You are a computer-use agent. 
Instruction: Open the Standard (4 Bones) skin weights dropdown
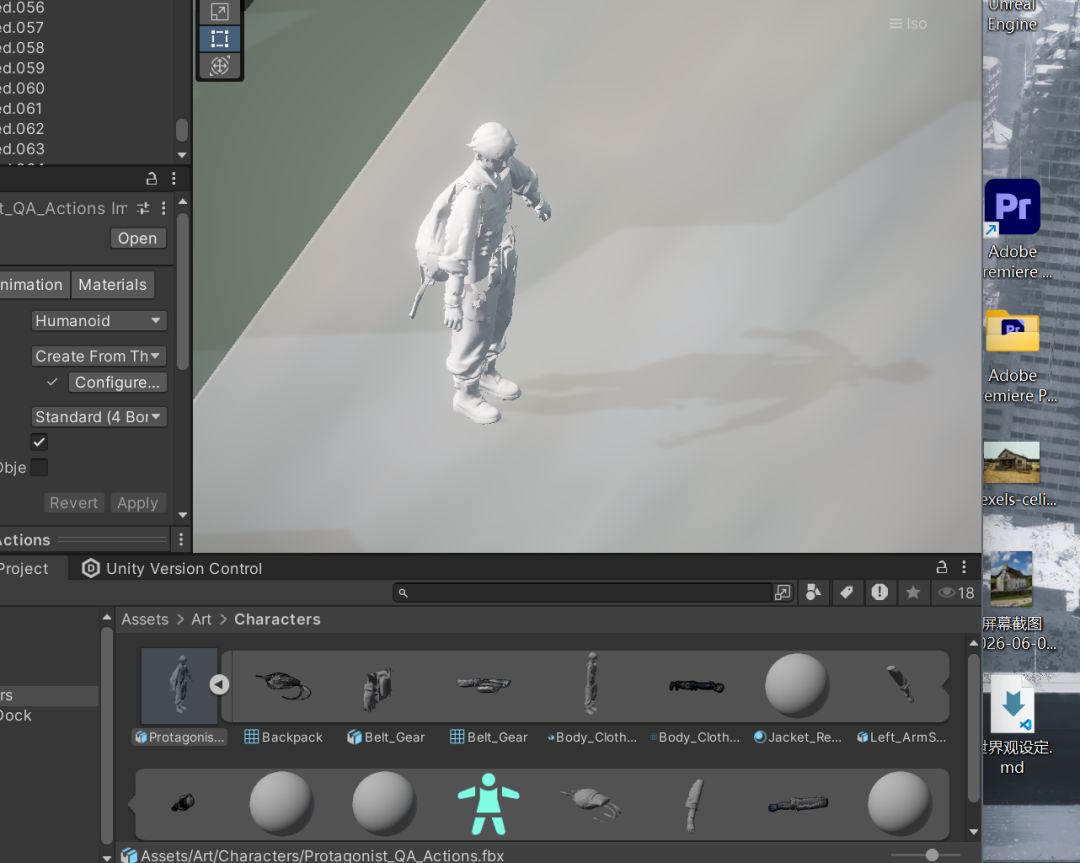point(98,417)
